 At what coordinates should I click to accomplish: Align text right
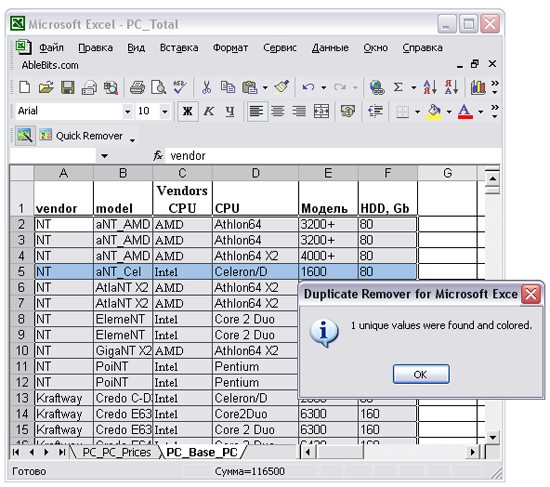point(299,112)
